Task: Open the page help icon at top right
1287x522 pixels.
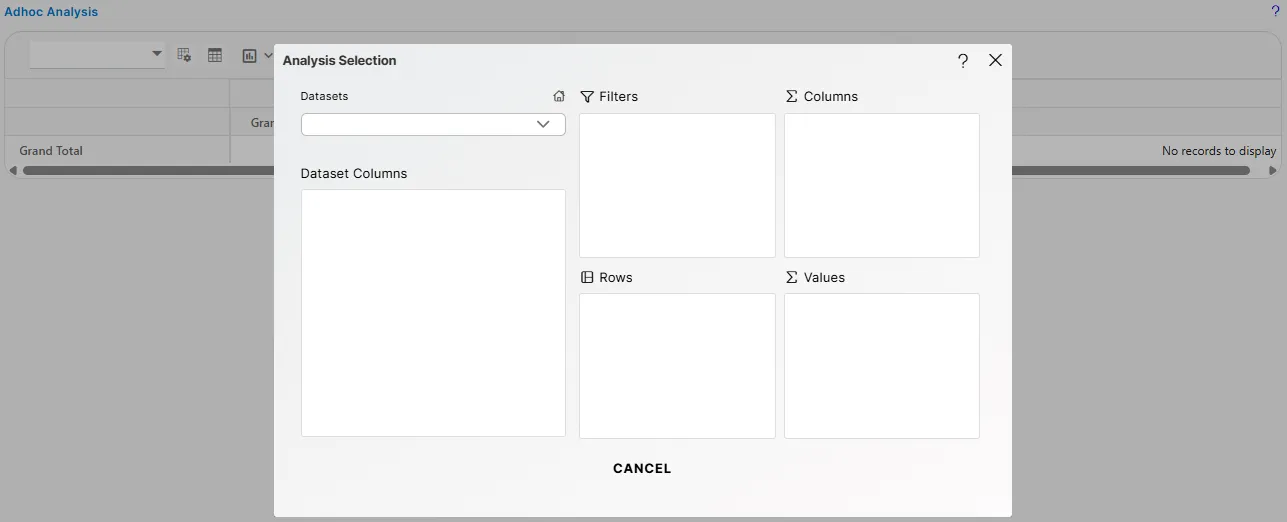Action: click(1275, 12)
